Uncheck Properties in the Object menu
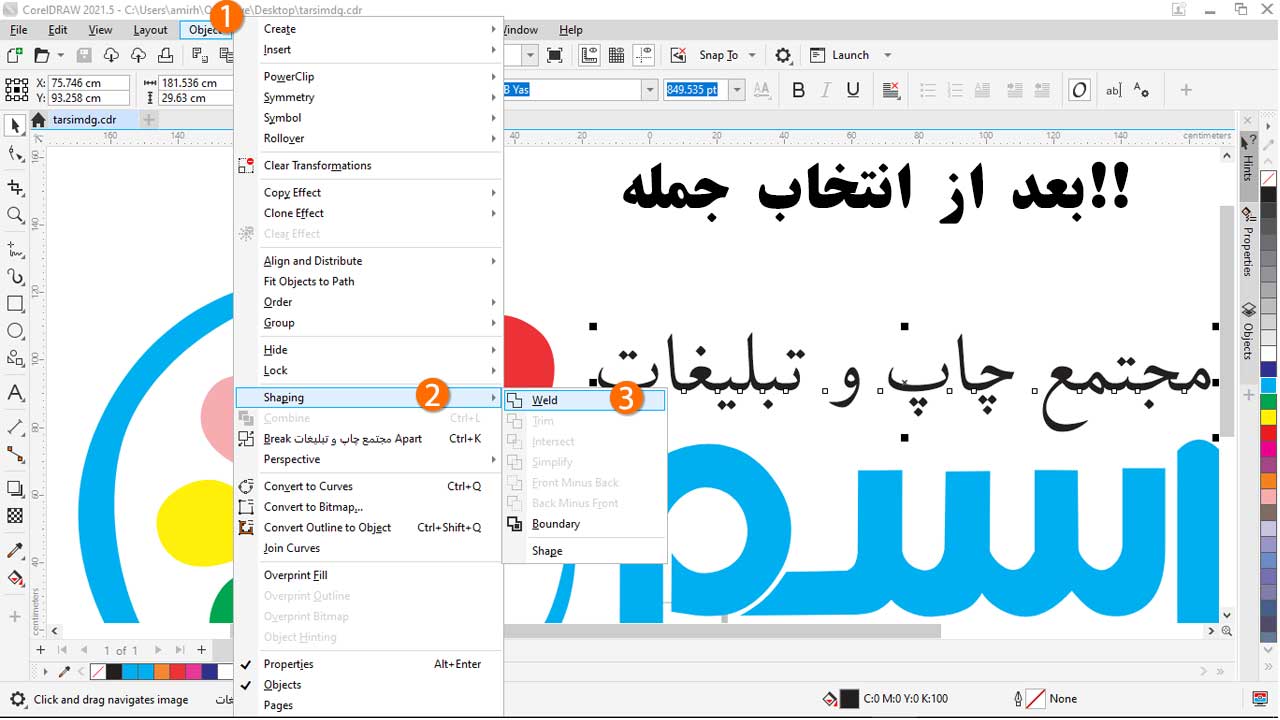The image size is (1280, 720). coord(288,664)
